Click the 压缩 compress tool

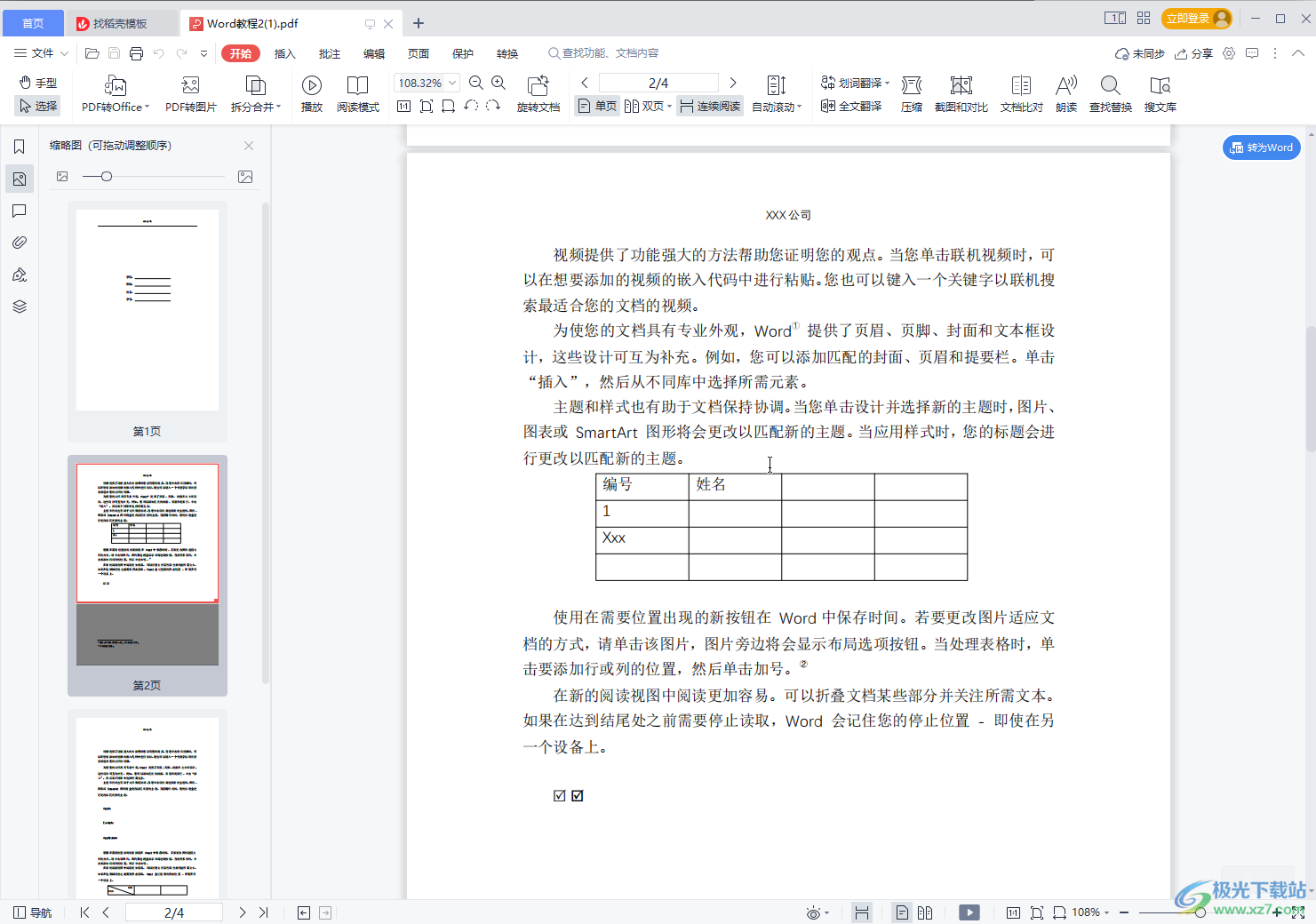[912, 93]
